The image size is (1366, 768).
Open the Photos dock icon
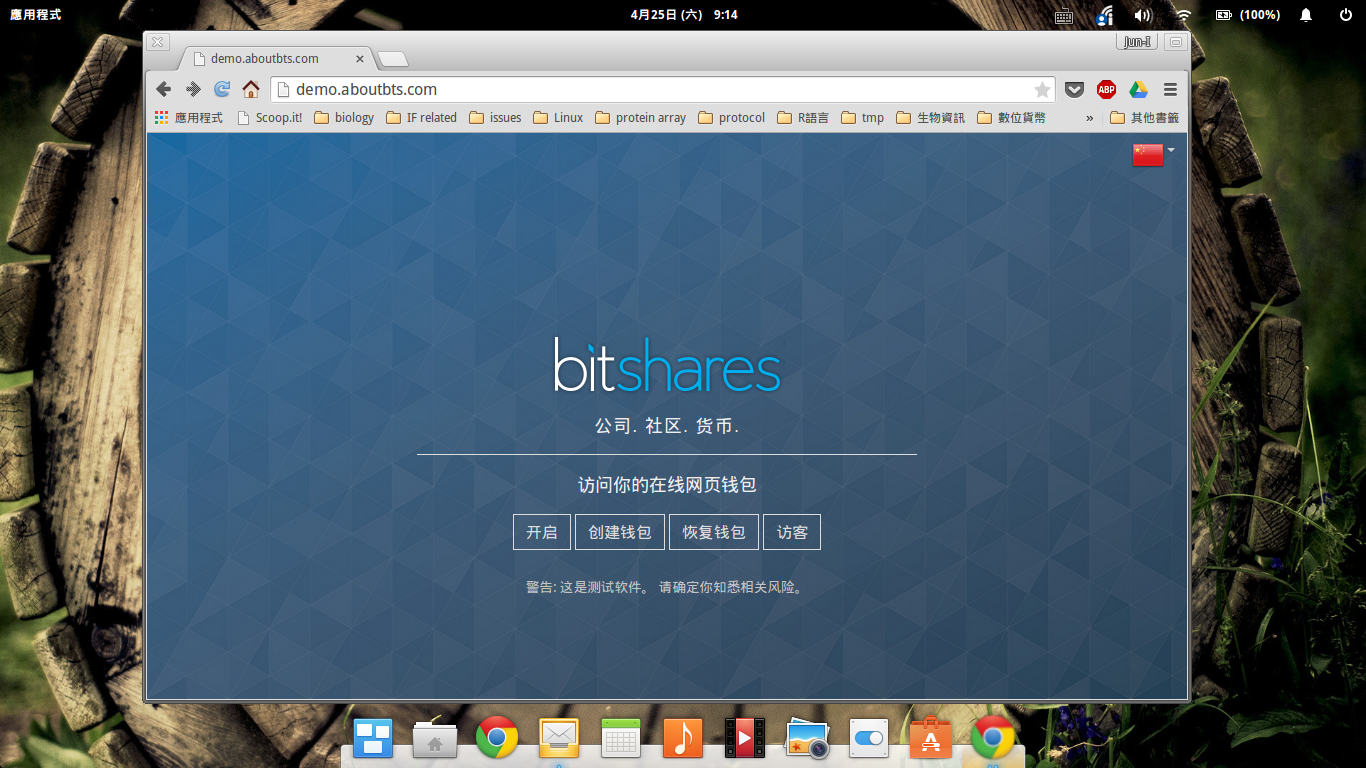807,738
